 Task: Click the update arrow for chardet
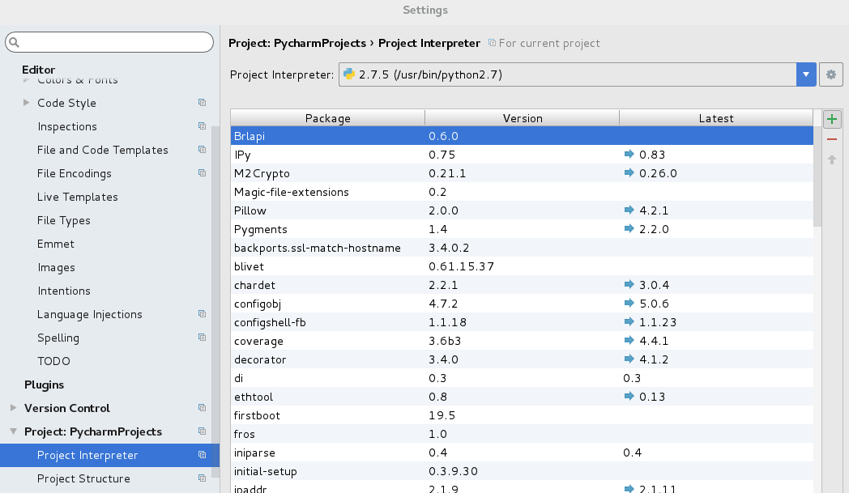[x=629, y=284]
